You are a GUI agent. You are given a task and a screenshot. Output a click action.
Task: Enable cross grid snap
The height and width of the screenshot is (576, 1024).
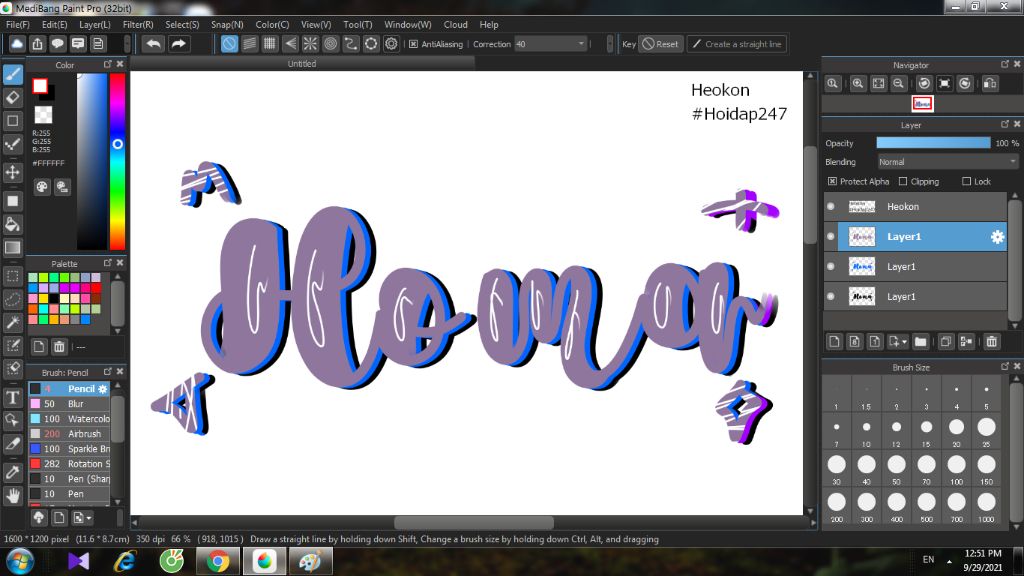pyautogui.click(x=270, y=44)
